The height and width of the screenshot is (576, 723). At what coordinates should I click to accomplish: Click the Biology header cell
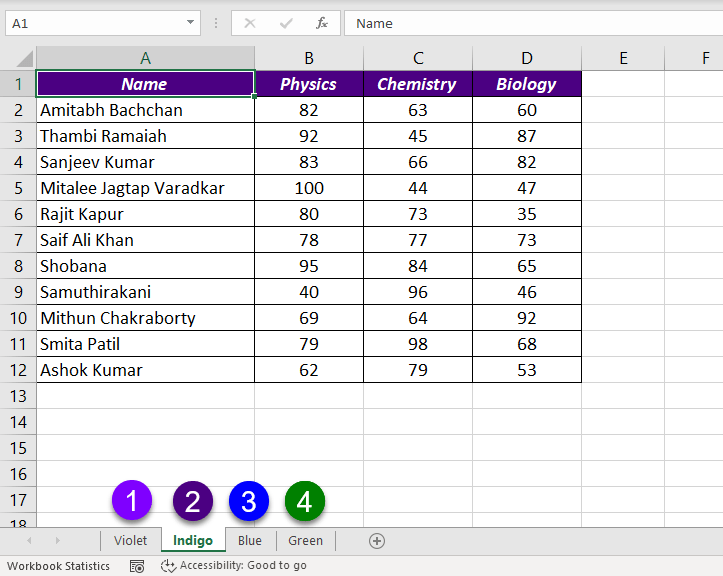pyautogui.click(x=527, y=84)
